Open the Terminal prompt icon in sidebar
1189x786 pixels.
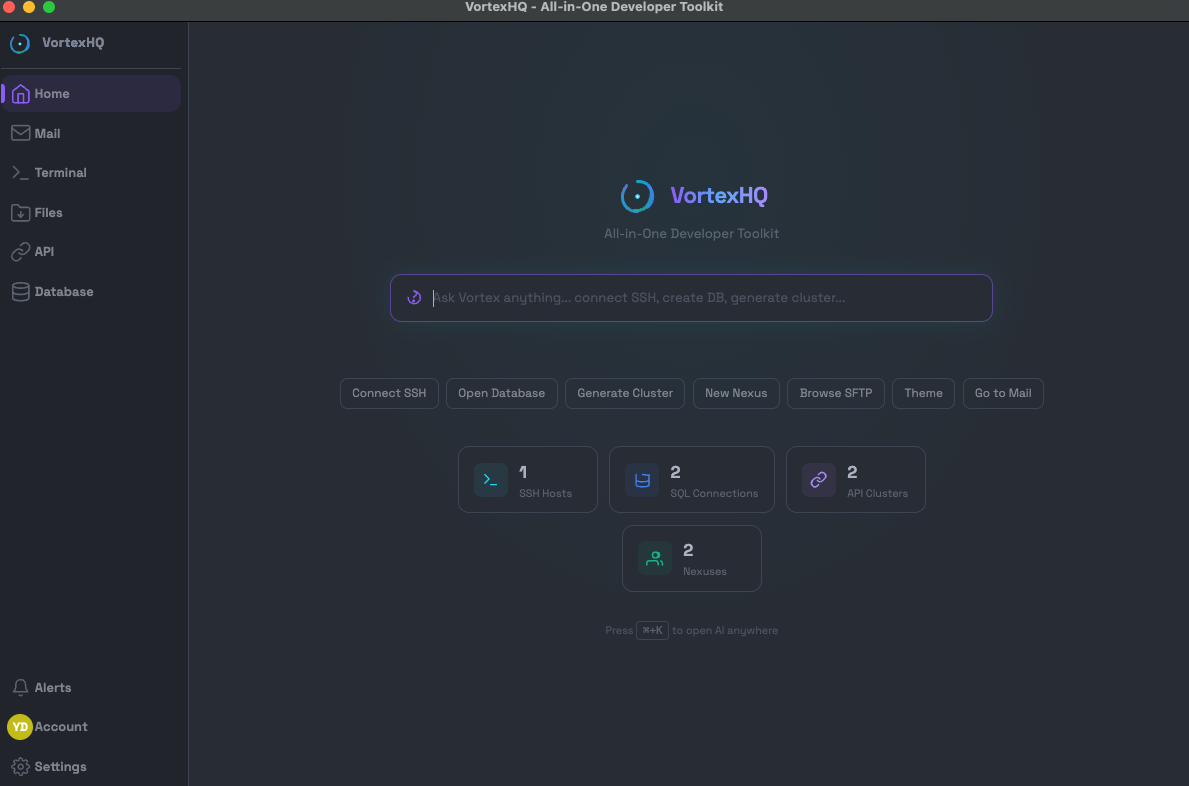pos(20,173)
